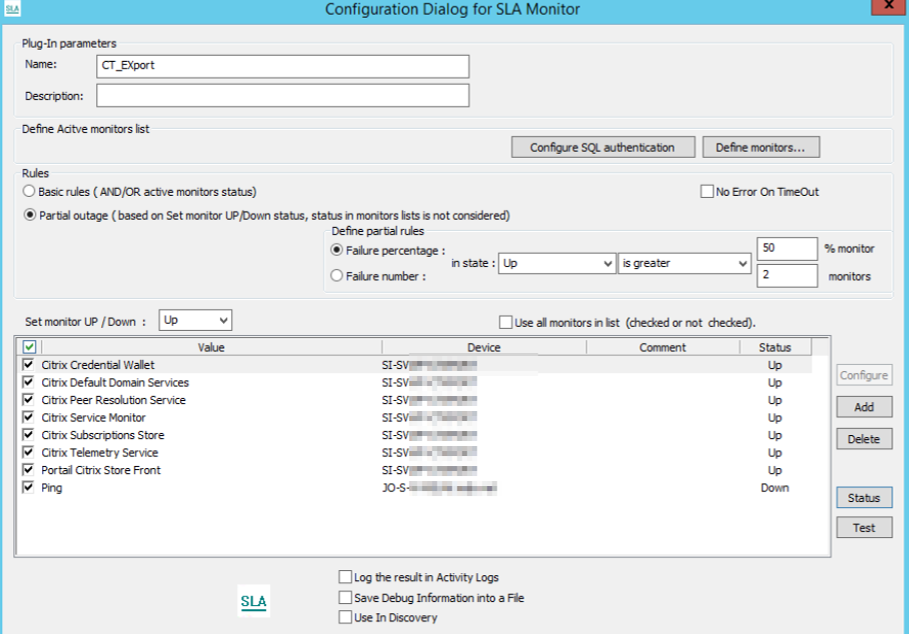
Task: Uncheck Citrix Service Monitor checkbox
Action: click(x=28, y=417)
